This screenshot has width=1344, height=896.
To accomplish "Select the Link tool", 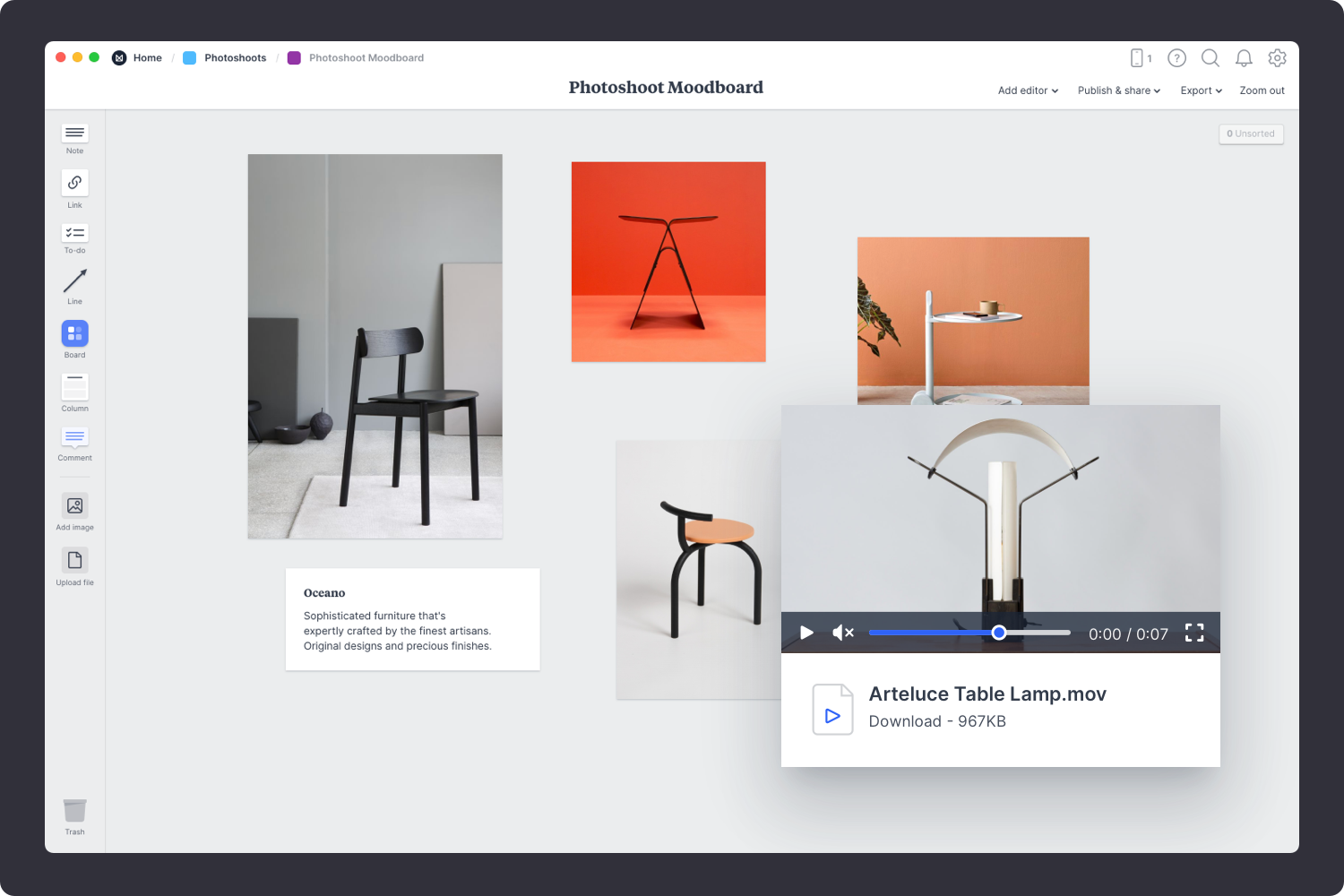I will click(74, 184).
